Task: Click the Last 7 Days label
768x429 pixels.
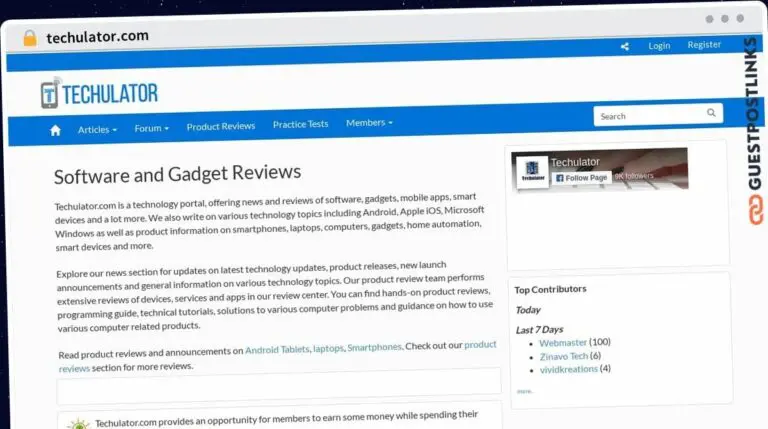Action: tap(539, 330)
